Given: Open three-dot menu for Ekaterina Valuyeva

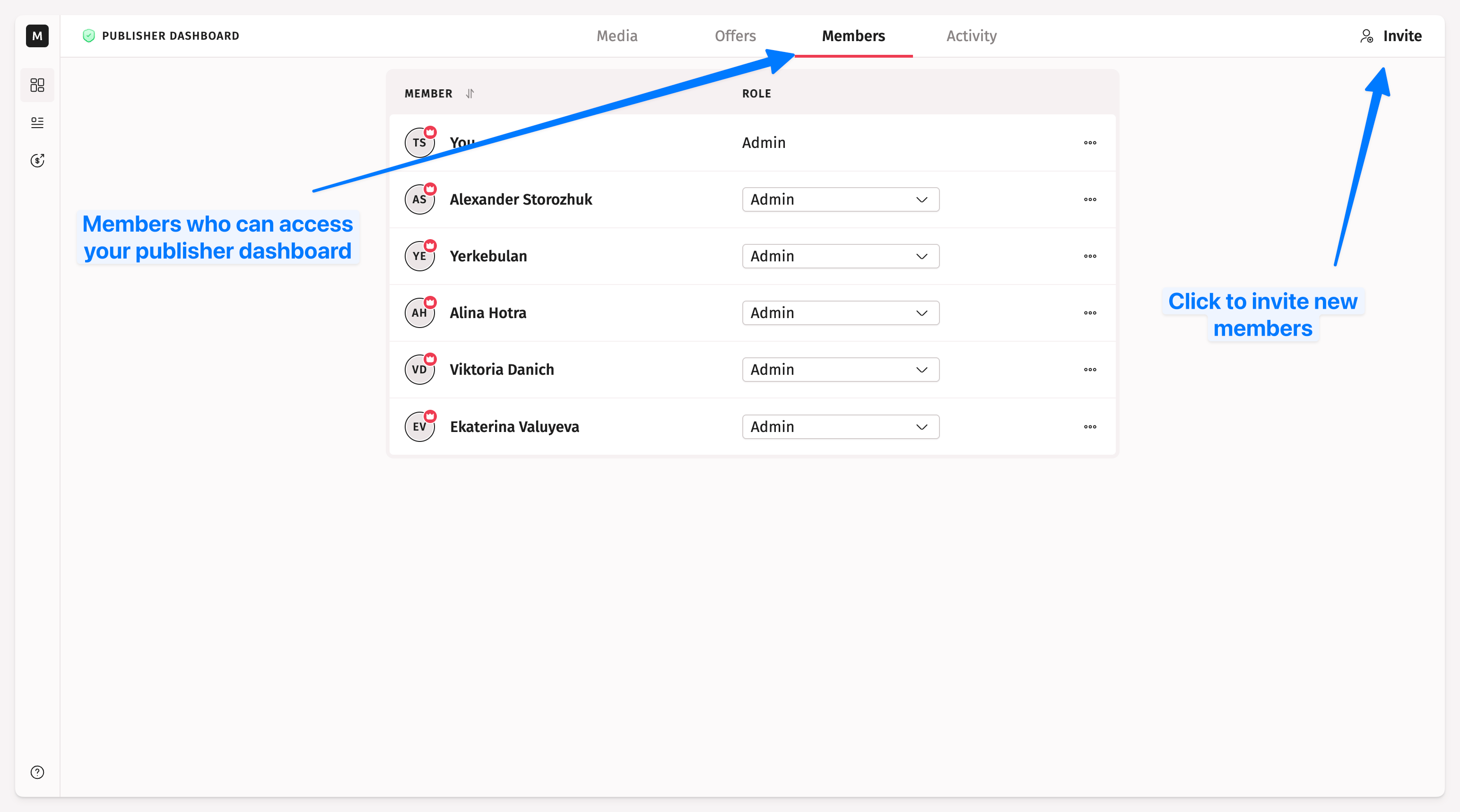Looking at the screenshot, I should (1089, 427).
